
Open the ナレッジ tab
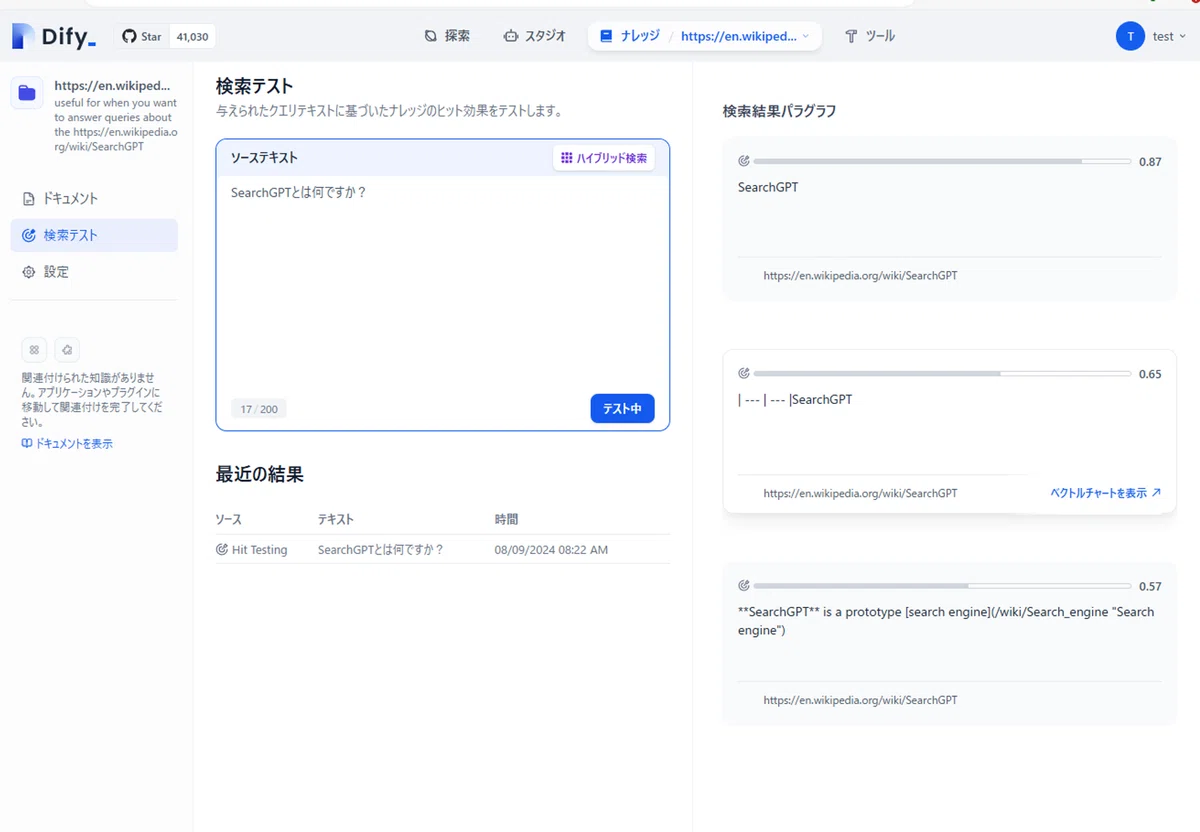pos(628,36)
